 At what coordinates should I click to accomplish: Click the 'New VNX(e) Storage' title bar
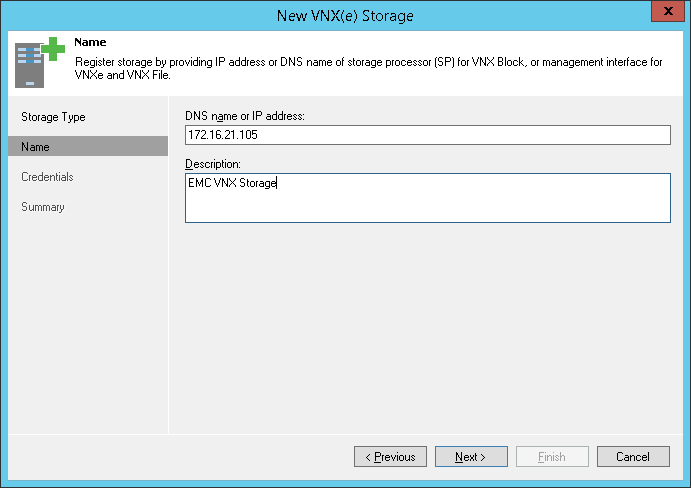click(x=345, y=14)
